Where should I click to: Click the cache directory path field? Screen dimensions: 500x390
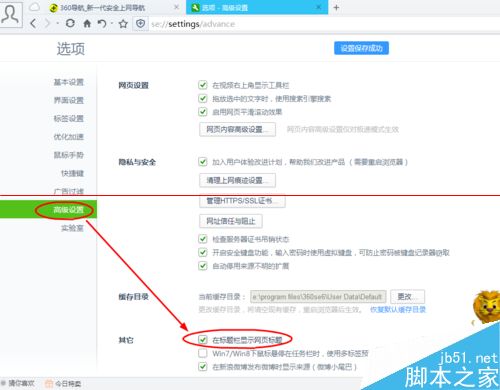tap(318, 296)
